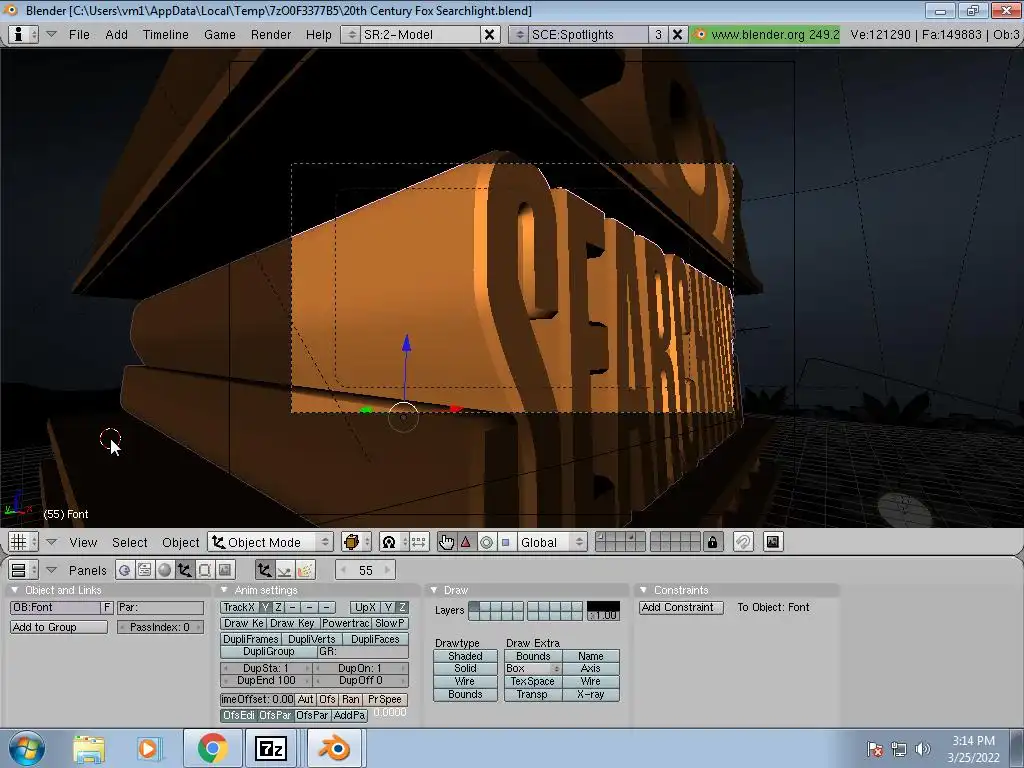Open Windows Media Player taskbar icon
1024x768 pixels.
tap(148, 749)
